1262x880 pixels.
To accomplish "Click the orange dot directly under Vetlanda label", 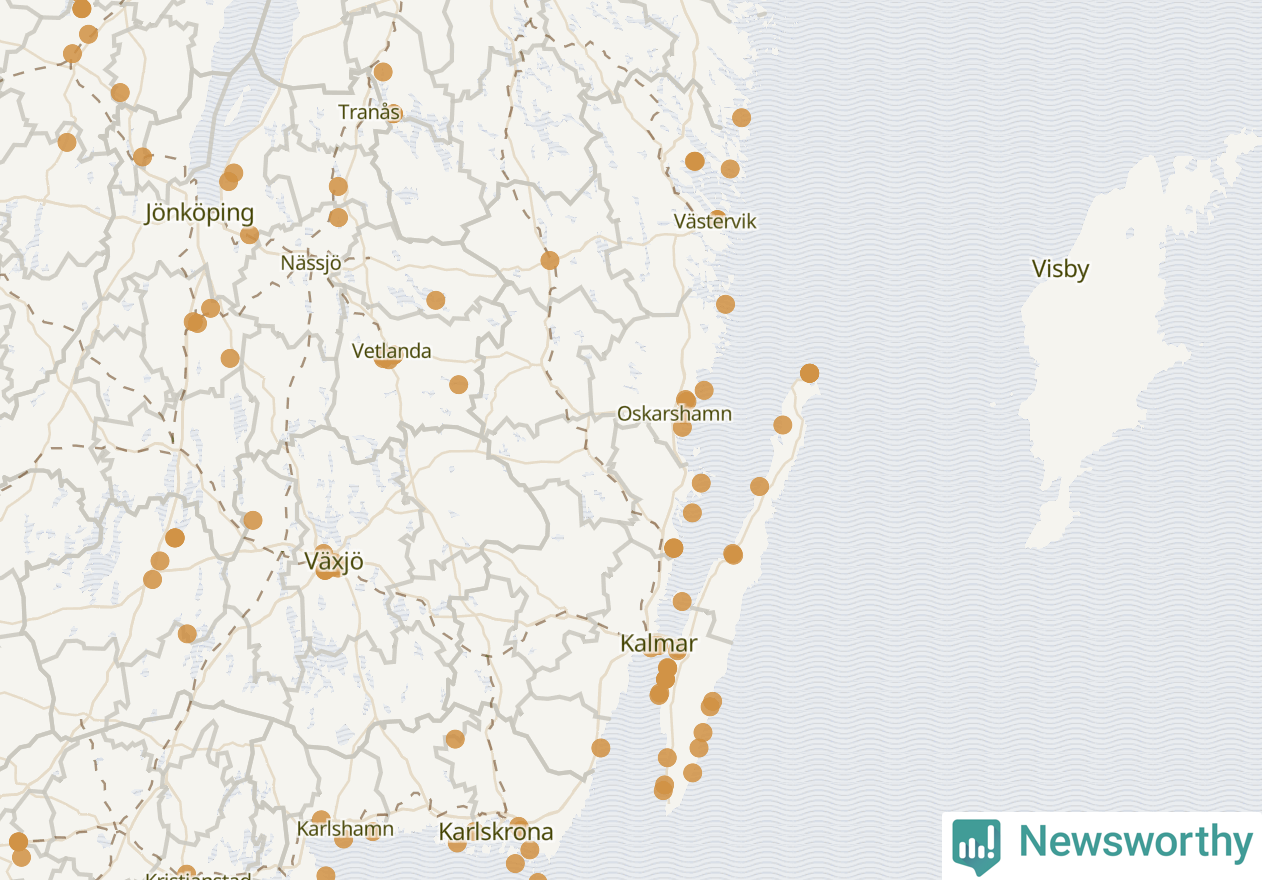I will pyautogui.click(x=386, y=359).
